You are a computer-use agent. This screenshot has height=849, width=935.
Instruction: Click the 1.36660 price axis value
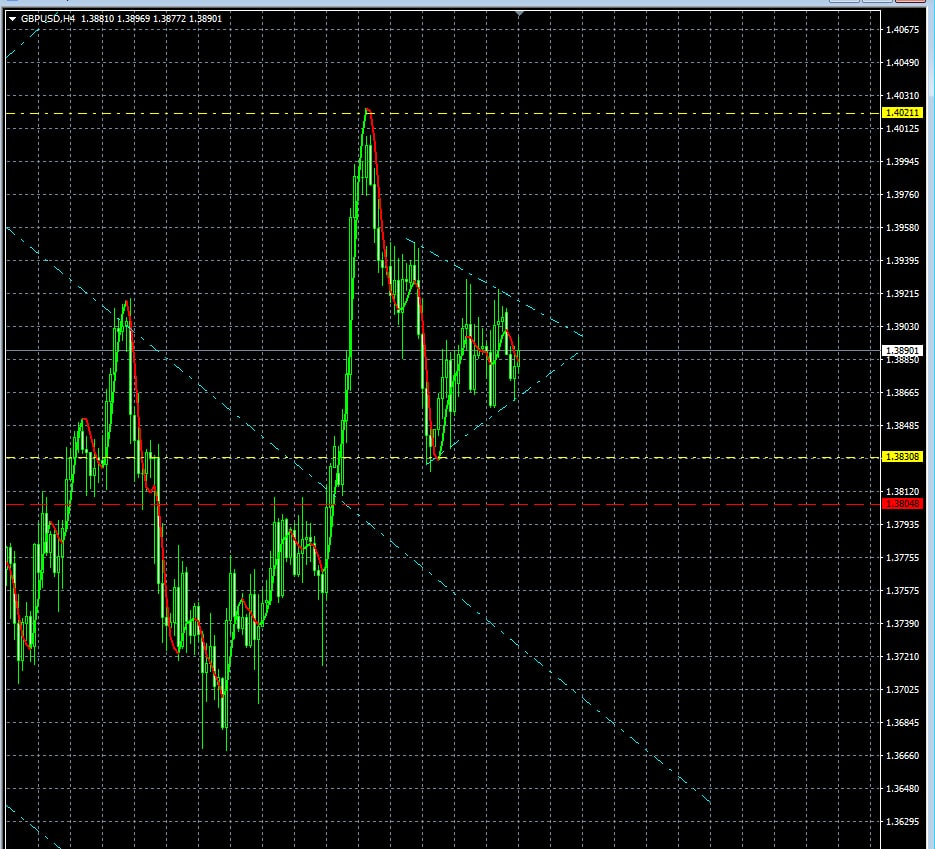pyautogui.click(x=902, y=756)
